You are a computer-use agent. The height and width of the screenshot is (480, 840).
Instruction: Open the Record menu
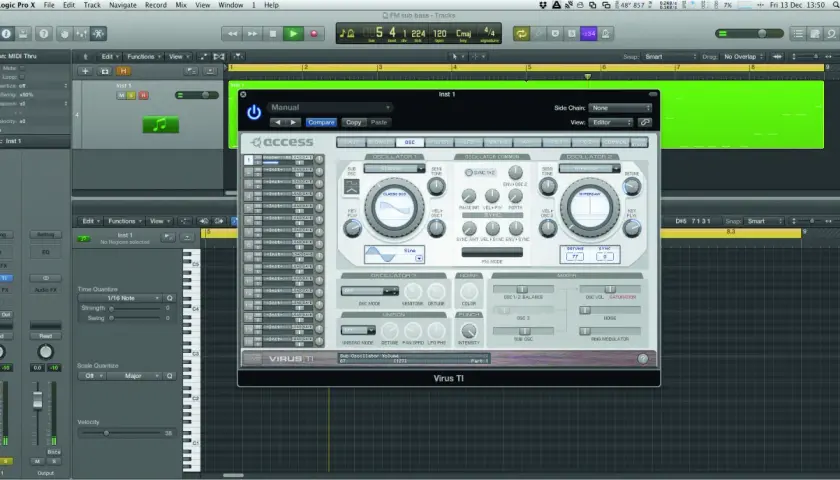[156, 5]
